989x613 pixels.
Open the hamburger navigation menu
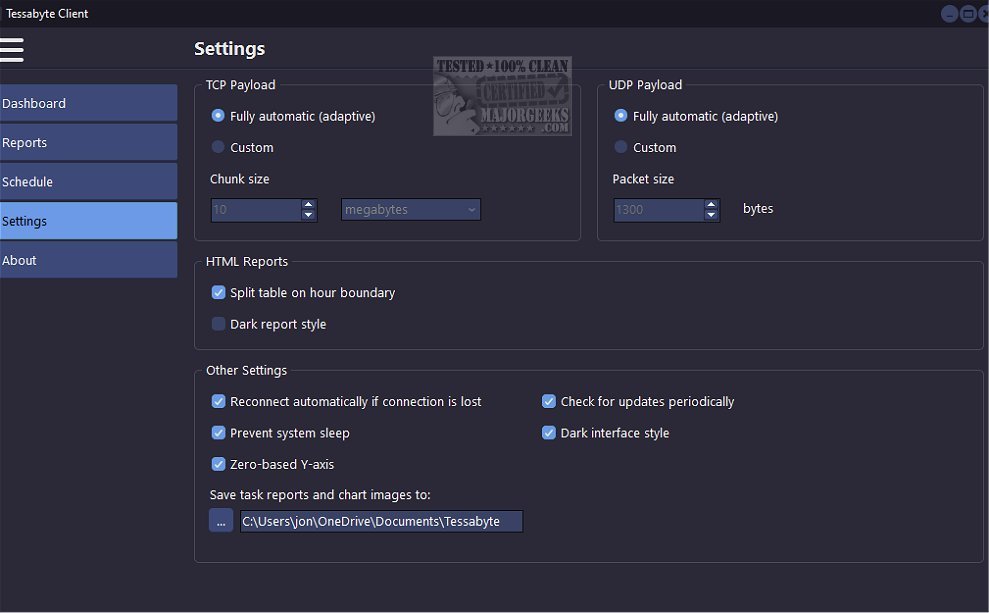point(13,49)
